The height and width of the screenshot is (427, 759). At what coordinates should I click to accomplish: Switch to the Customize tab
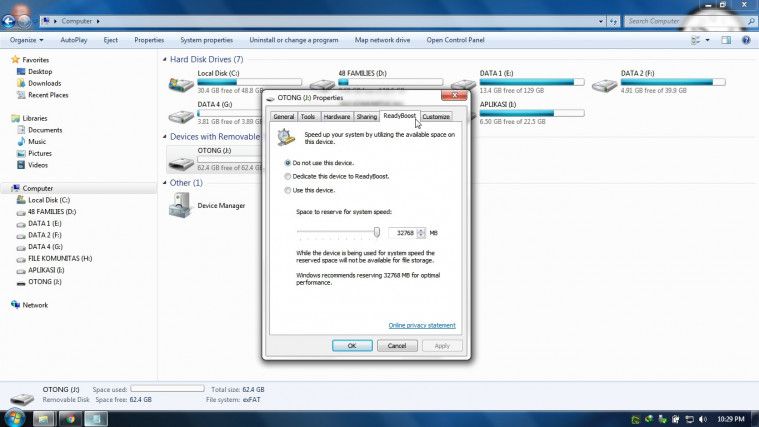(x=436, y=117)
